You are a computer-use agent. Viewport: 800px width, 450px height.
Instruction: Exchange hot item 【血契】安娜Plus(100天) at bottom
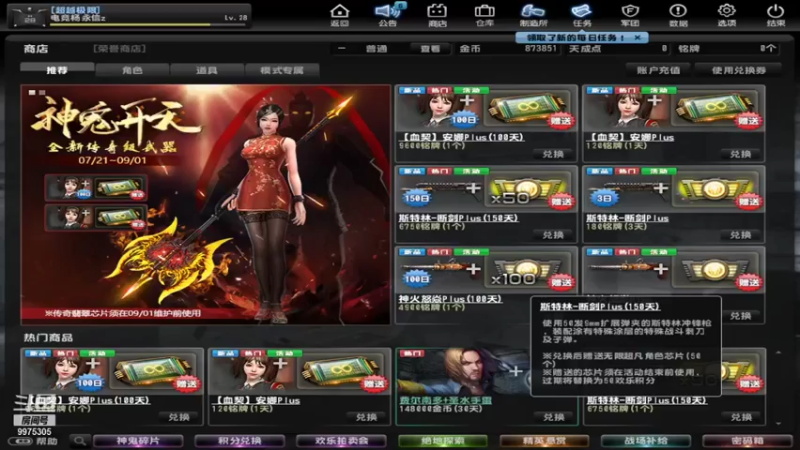(x=179, y=417)
